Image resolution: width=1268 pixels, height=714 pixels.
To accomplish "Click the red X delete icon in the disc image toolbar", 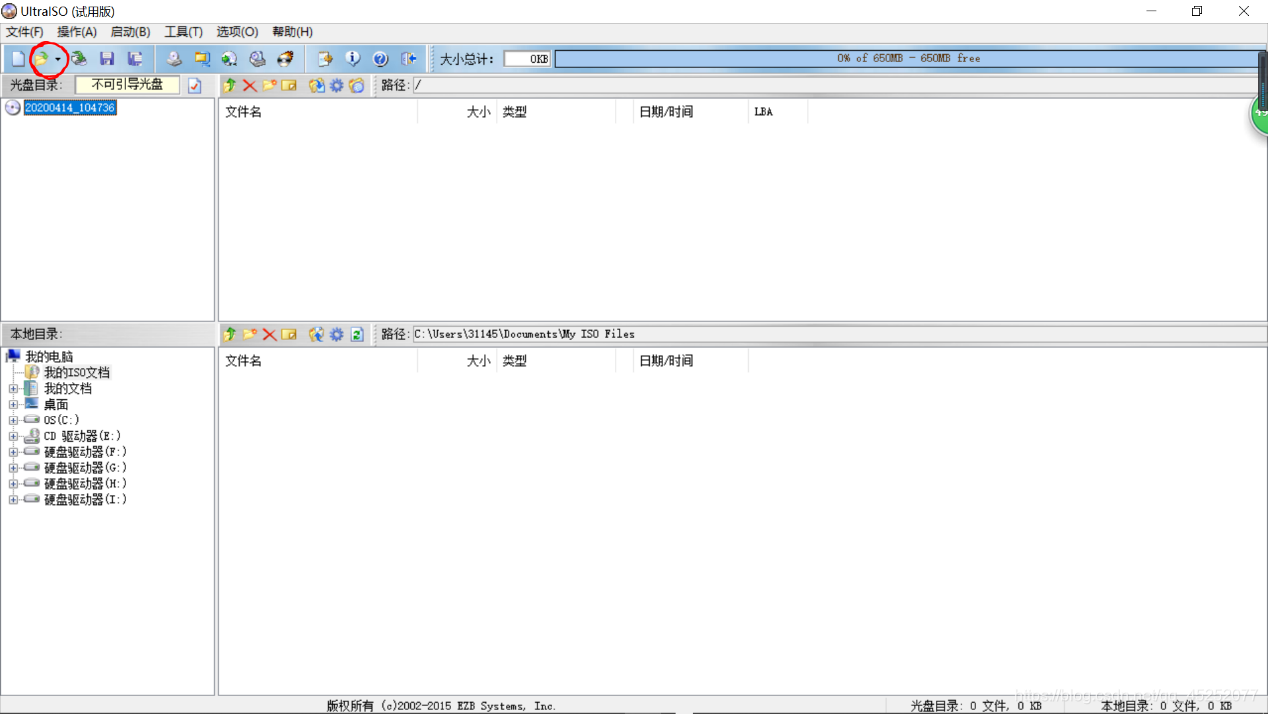I will (x=250, y=85).
